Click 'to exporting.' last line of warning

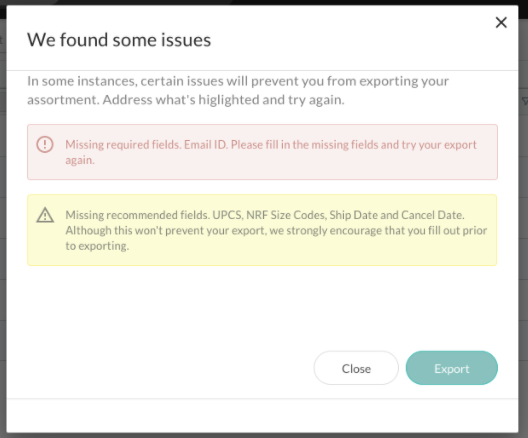[x=97, y=246]
